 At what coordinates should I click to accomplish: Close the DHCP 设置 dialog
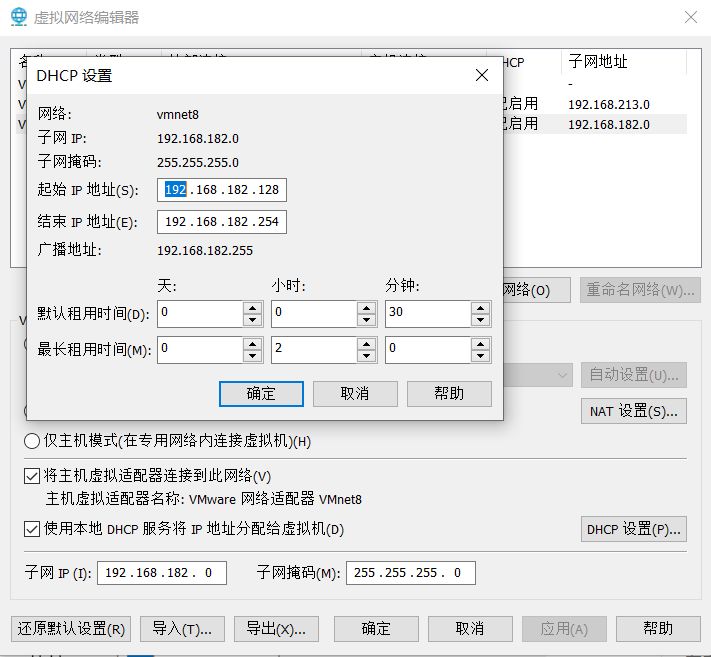(482, 75)
